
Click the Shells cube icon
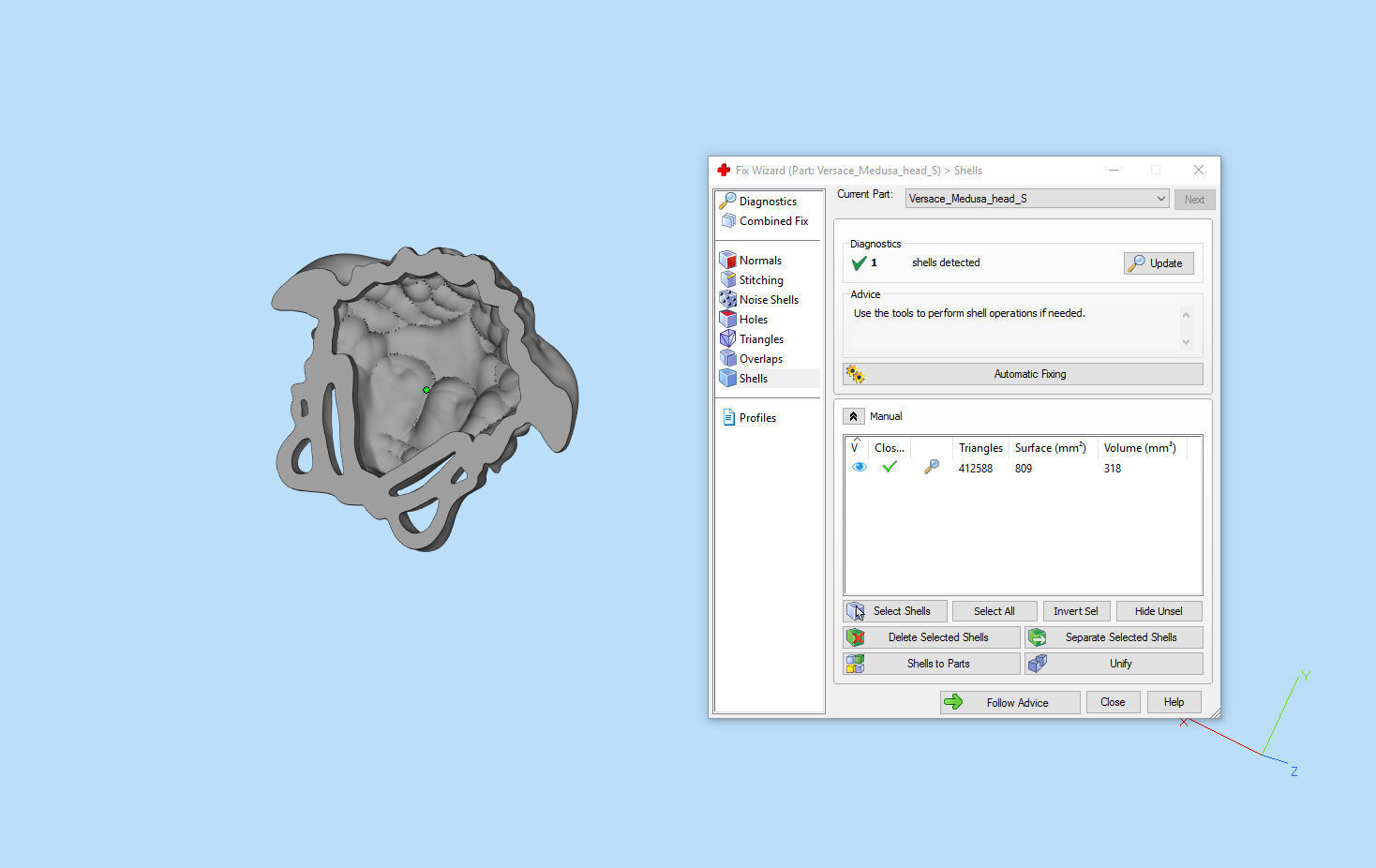click(727, 378)
